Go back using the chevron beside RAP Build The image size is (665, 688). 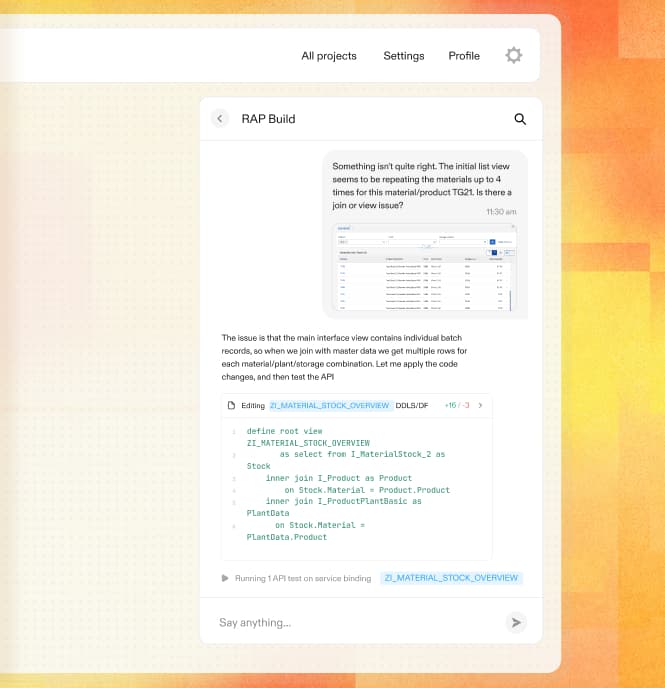coord(220,118)
